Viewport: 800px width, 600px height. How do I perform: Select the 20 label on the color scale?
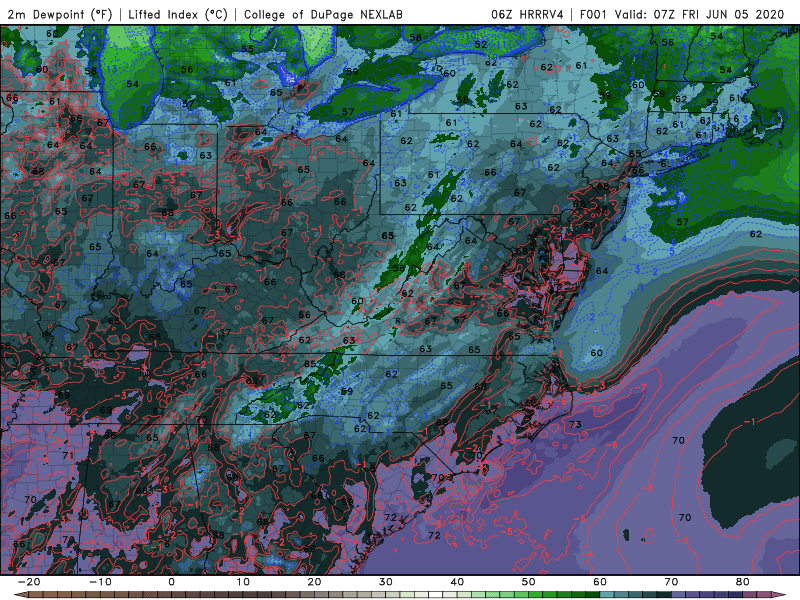[x=314, y=582]
